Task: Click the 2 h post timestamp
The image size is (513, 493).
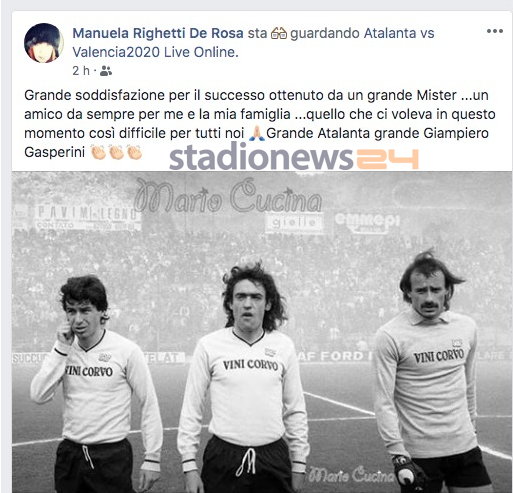Action: coord(81,71)
